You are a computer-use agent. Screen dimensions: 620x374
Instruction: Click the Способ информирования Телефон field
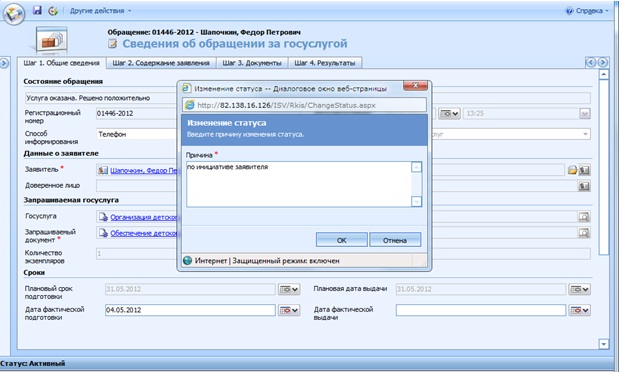[x=137, y=134]
